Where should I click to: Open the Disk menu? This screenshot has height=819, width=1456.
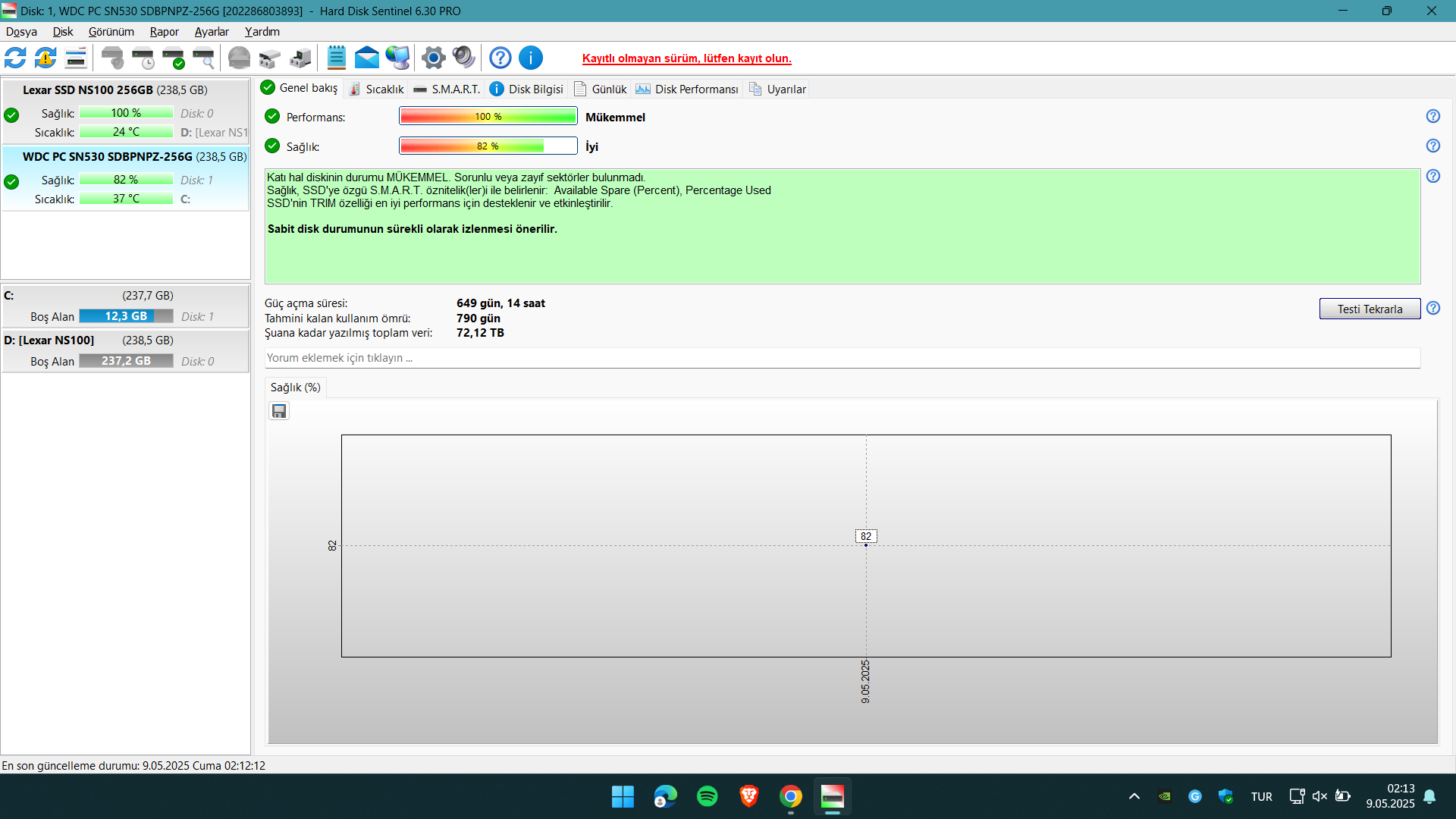pos(63,31)
